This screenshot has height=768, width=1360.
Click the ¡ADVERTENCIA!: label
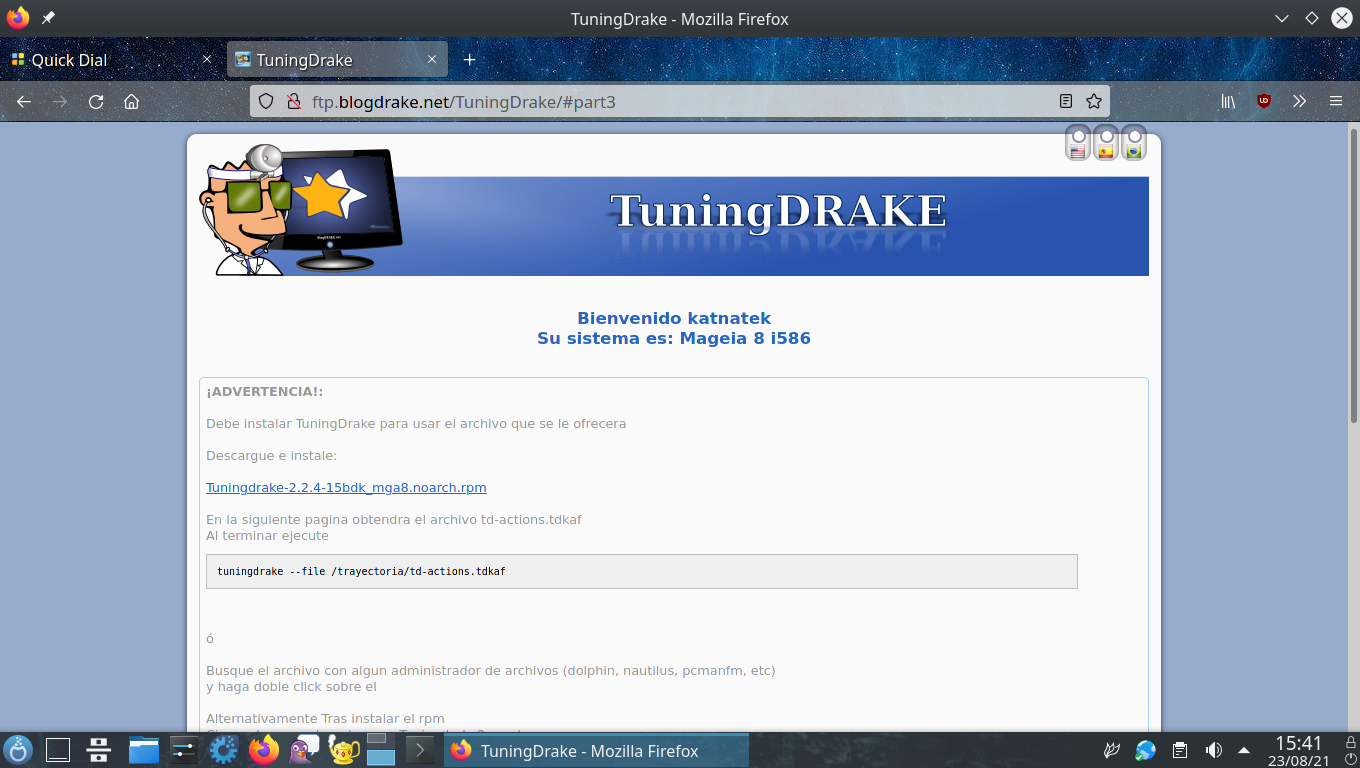tap(265, 392)
